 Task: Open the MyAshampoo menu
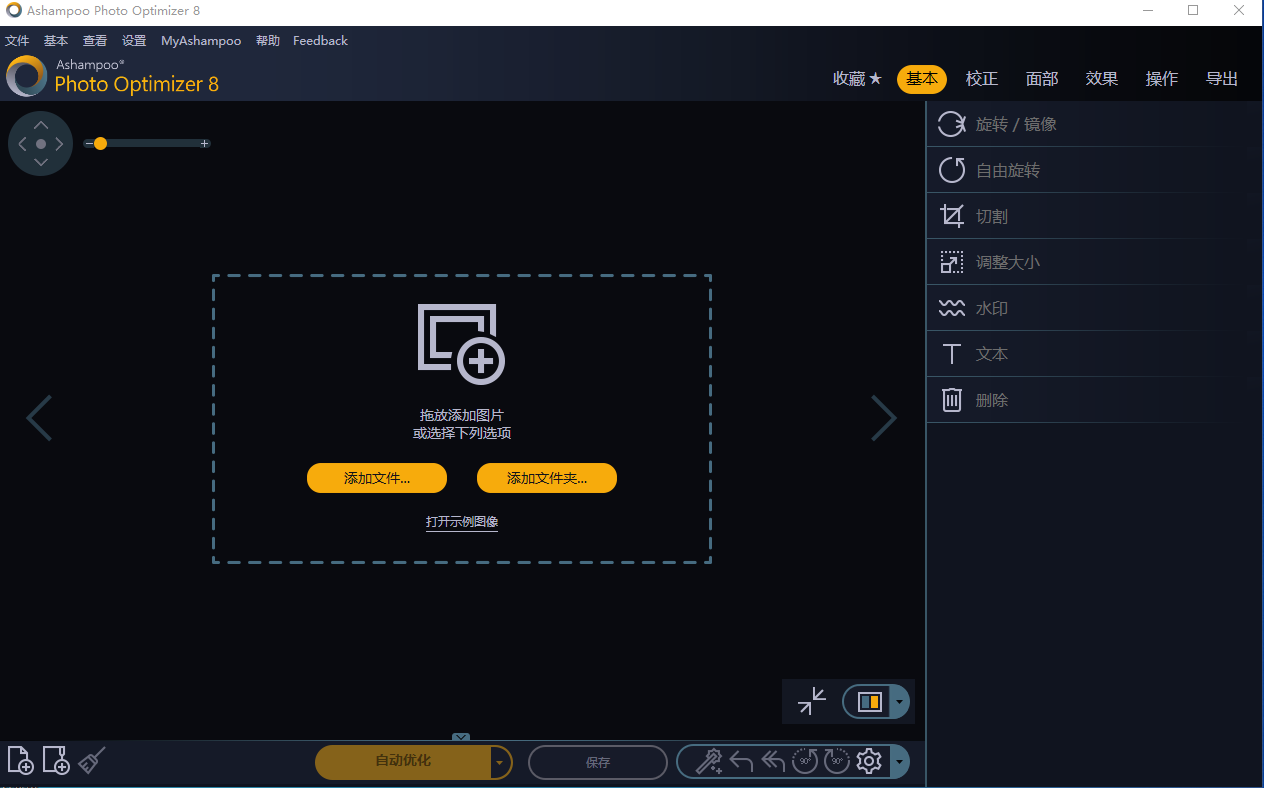click(x=201, y=41)
